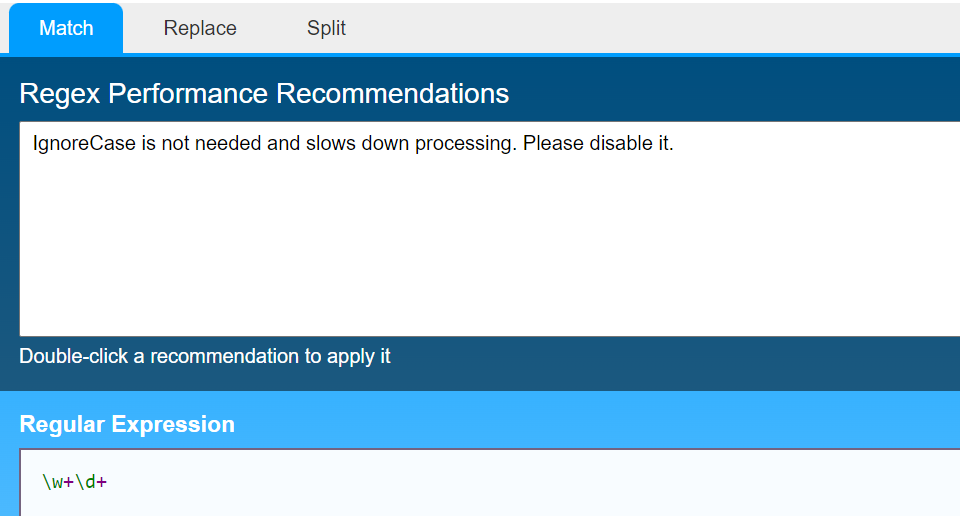Click the "Double-click a recommendation to apply it" hint
Image resolution: width=960 pixels, height=516 pixels.
204,356
